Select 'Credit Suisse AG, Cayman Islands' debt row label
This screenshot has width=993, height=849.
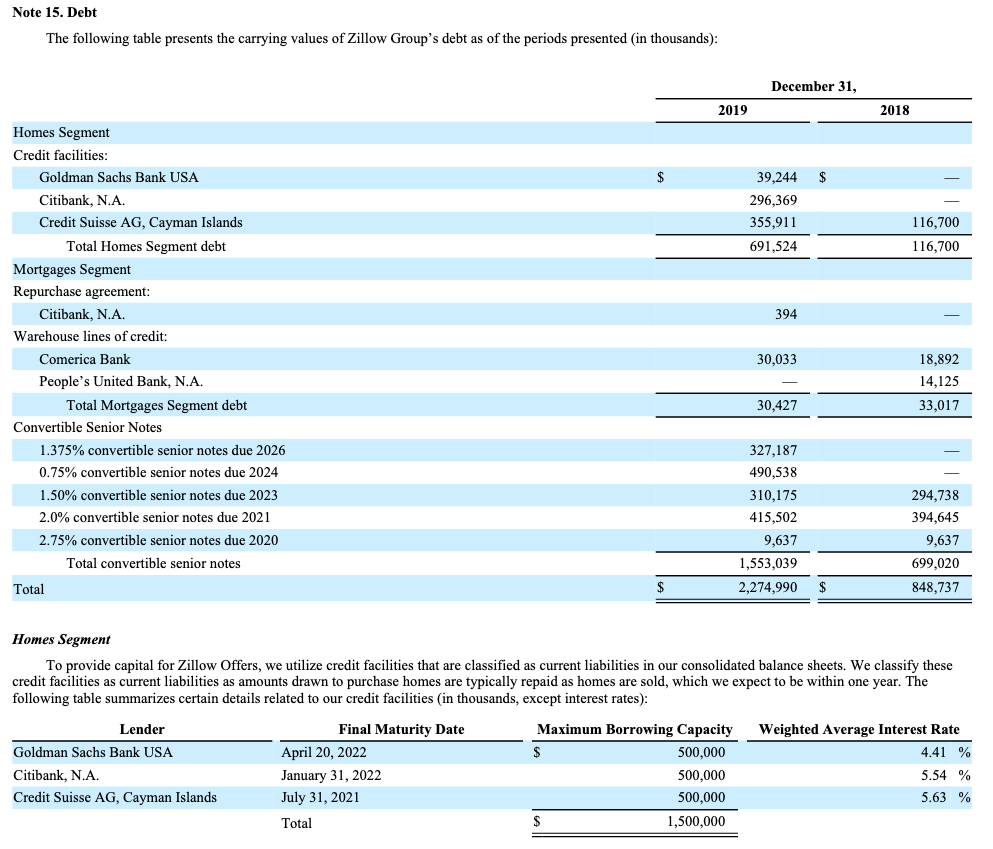[141, 223]
